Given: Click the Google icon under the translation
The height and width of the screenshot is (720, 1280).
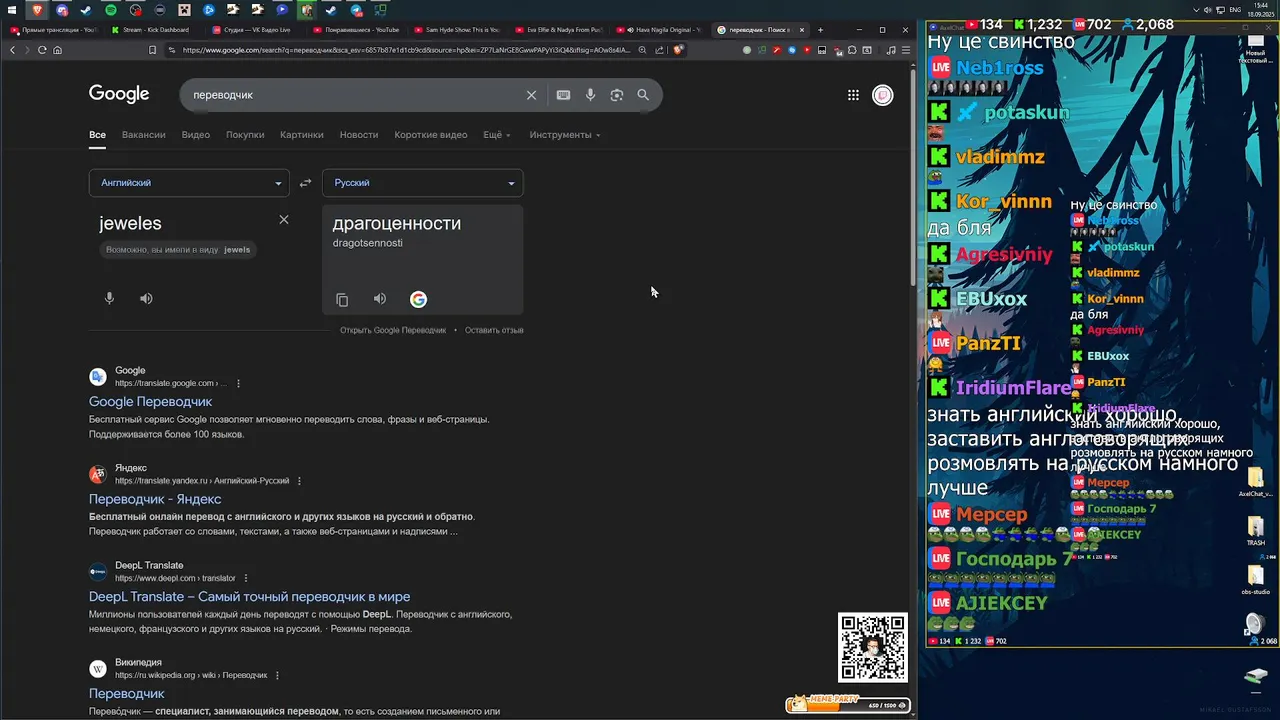Looking at the screenshot, I should (418, 299).
